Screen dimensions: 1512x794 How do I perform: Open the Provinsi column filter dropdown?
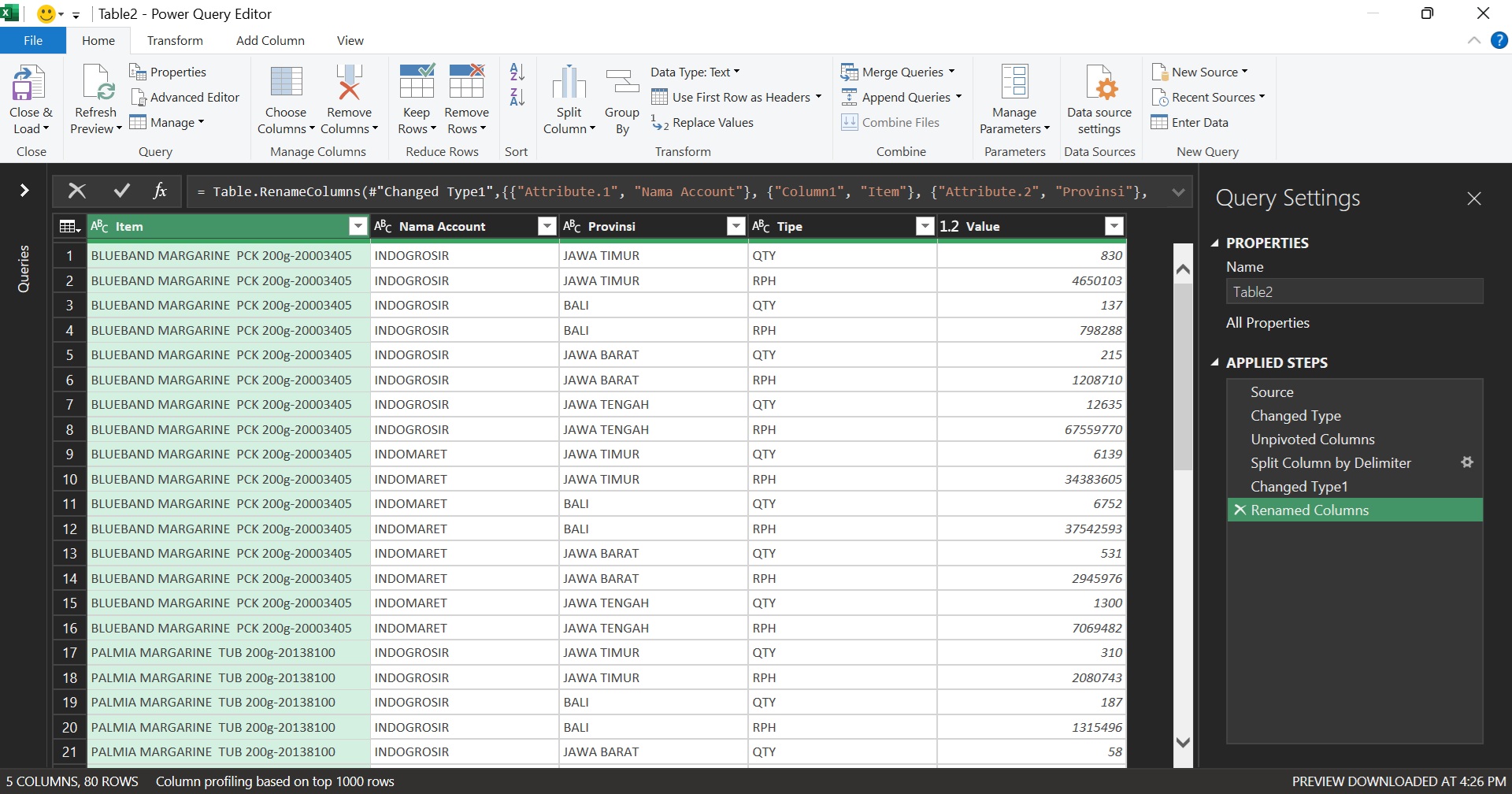click(736, 227)
